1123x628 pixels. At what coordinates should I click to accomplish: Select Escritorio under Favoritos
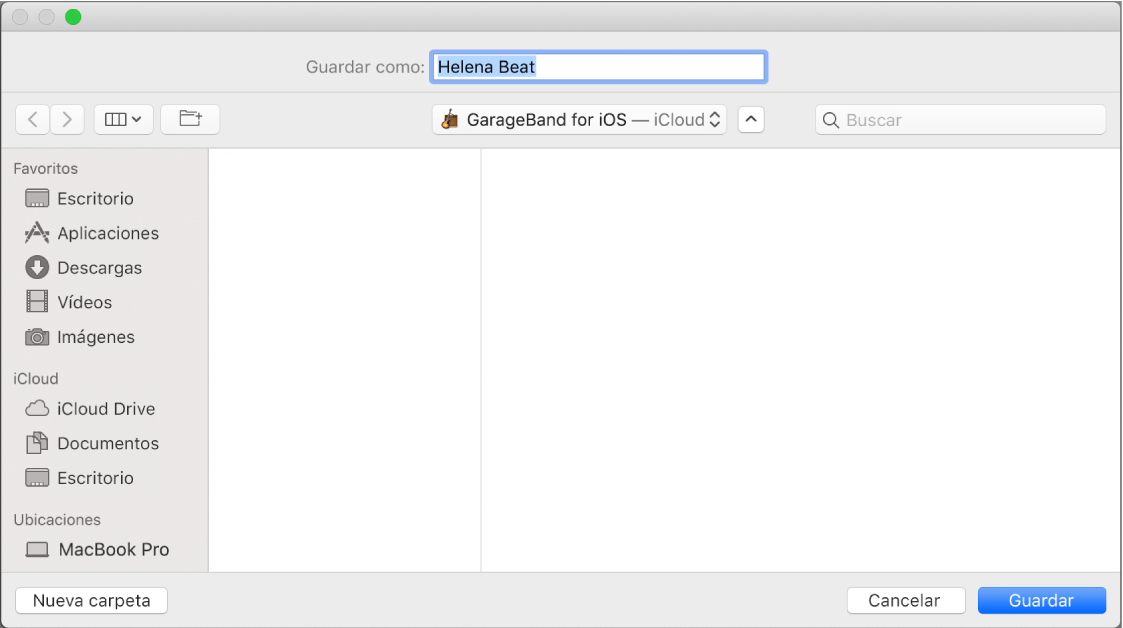coord(95,199)
